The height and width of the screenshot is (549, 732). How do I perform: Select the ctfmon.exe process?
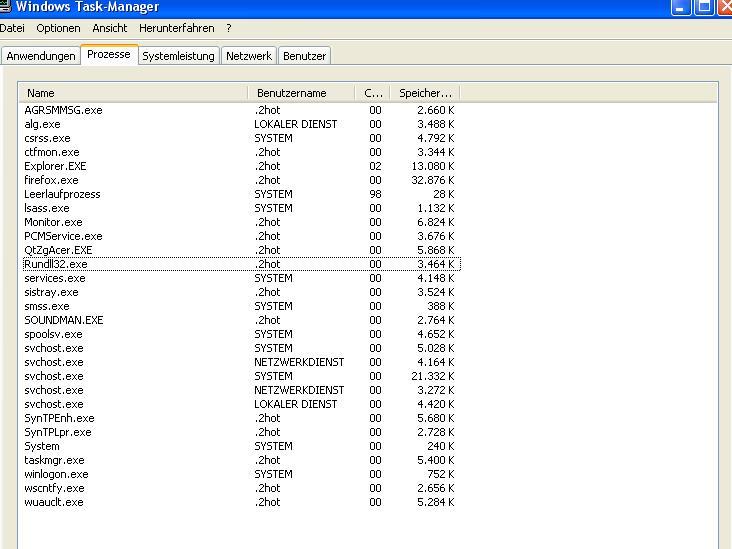point(242,152)
